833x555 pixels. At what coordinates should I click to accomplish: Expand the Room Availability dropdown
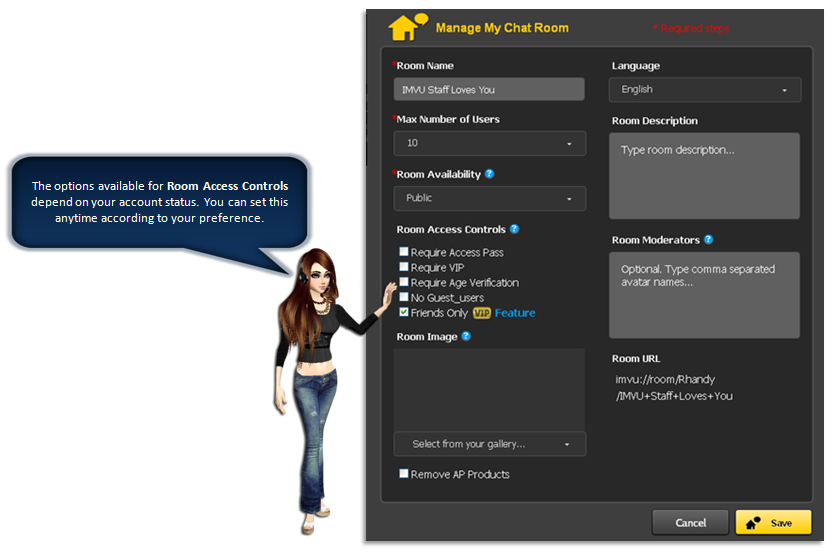click(x=489, y=198)
